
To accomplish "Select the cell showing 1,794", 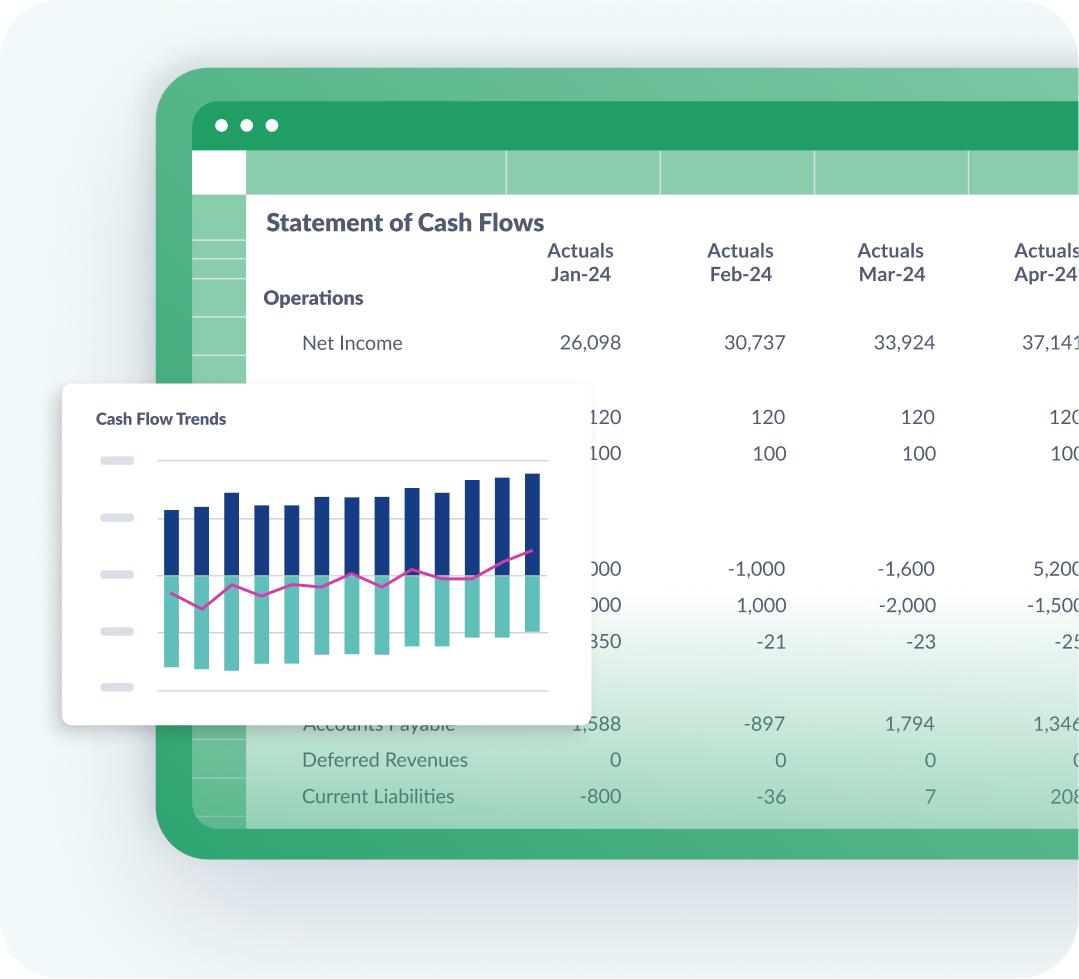I will pos(909,724).
